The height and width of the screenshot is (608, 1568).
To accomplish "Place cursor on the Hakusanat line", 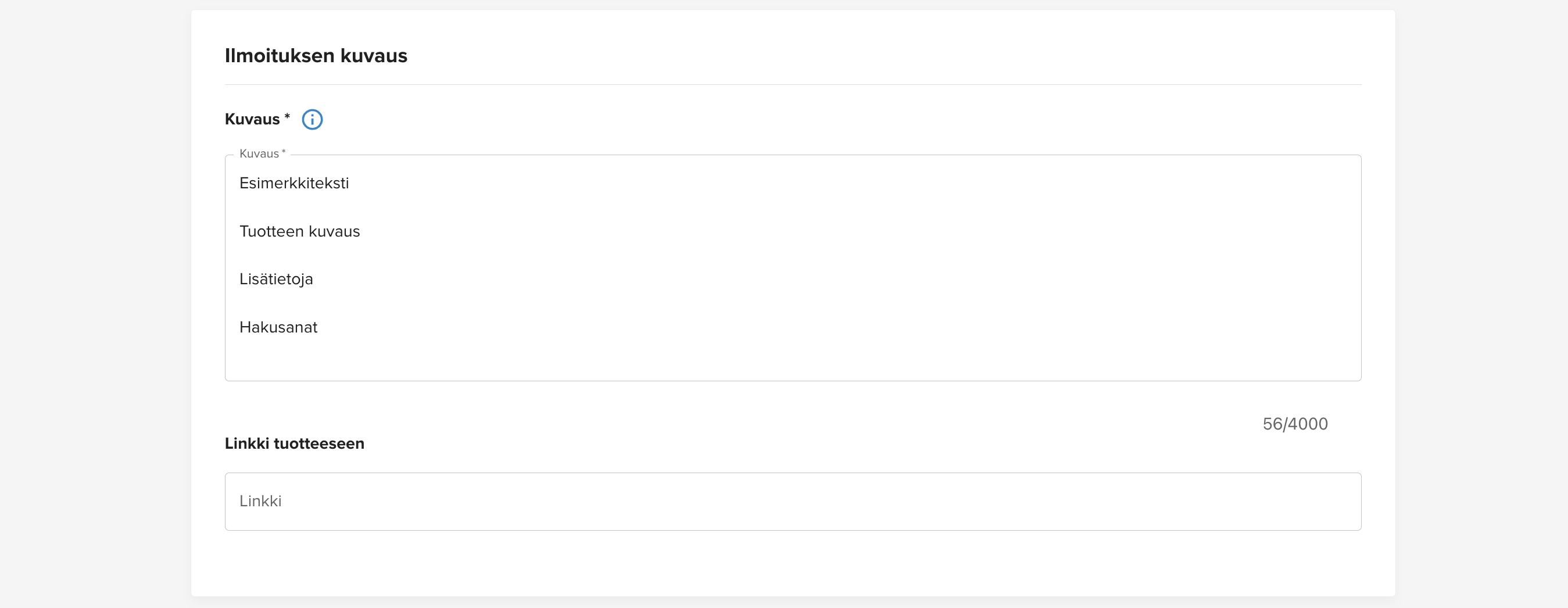I will pos(278,327).
